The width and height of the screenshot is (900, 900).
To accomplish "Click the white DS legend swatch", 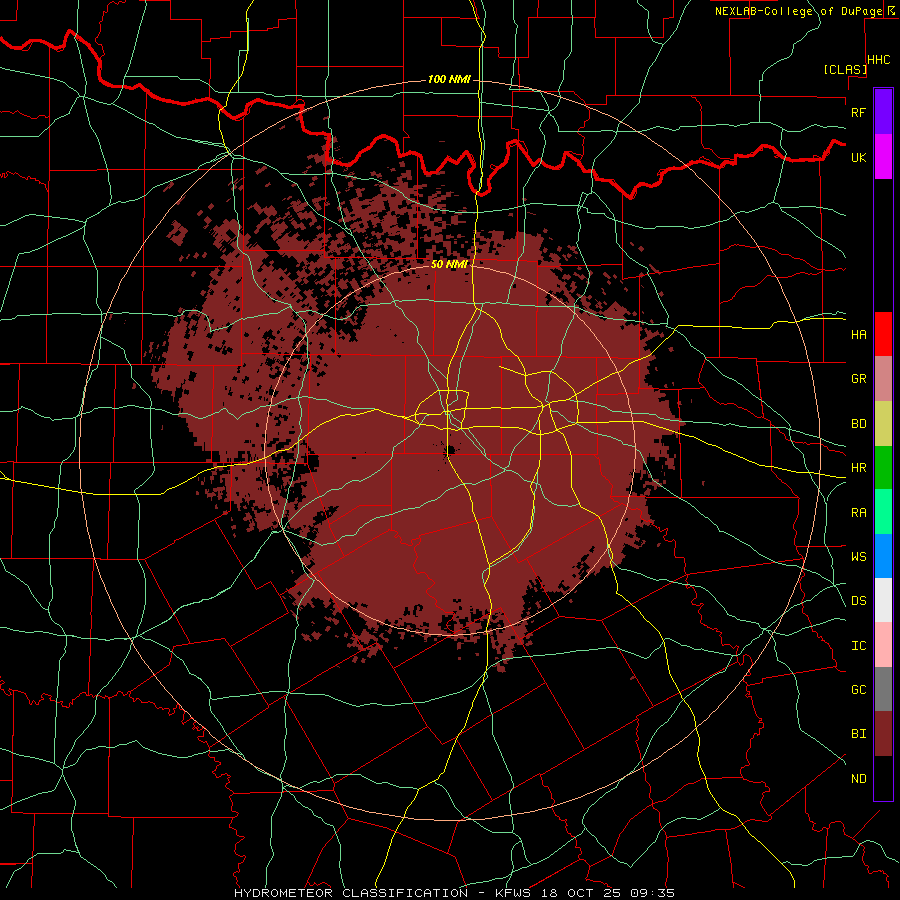I will pyautogui.click(x=883, y=600).
